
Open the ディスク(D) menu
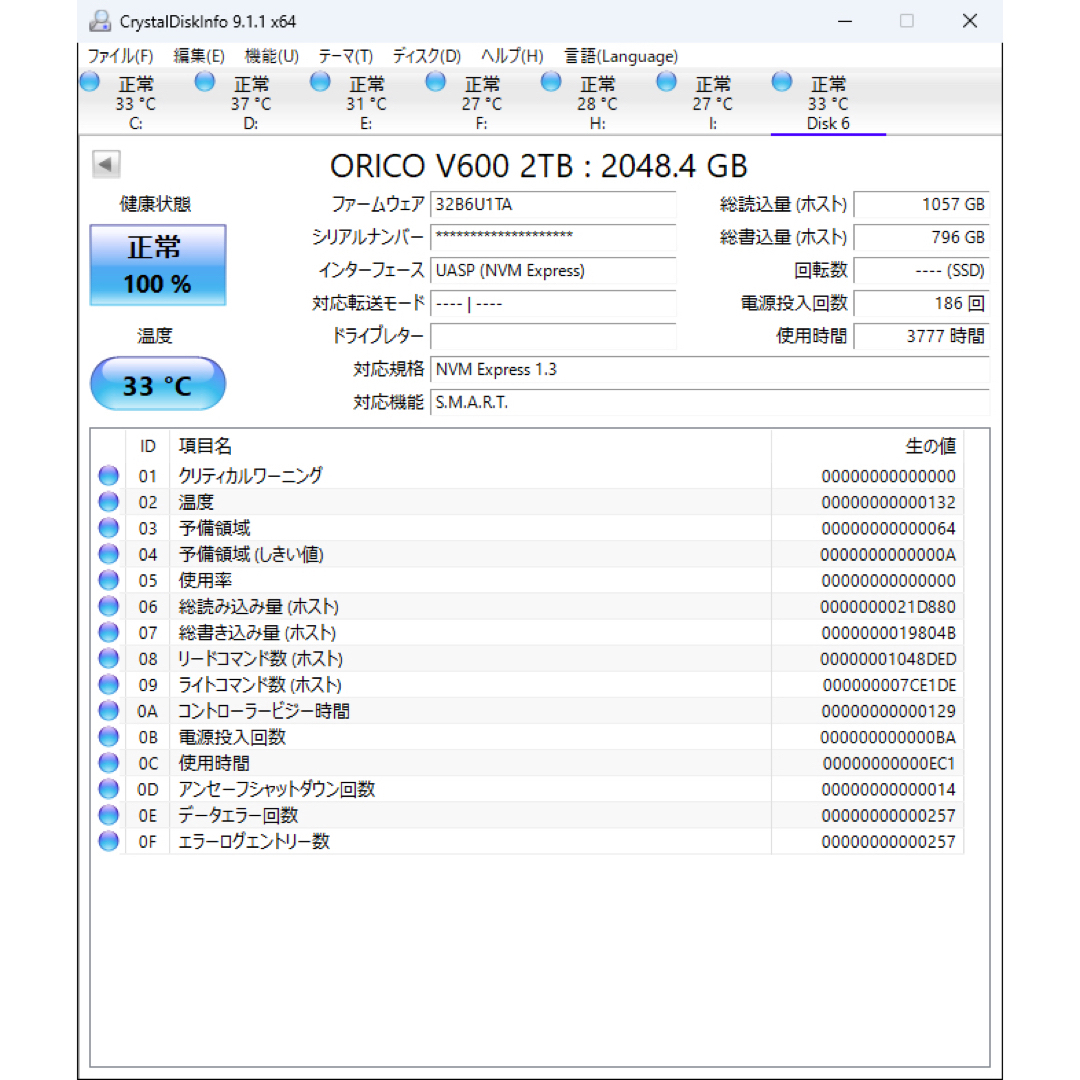pos(426,56)
